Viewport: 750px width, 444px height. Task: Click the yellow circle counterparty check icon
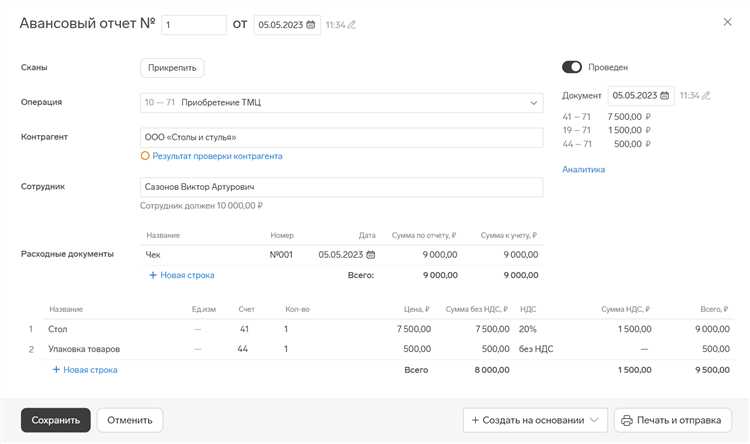click(x=145, y=156)
